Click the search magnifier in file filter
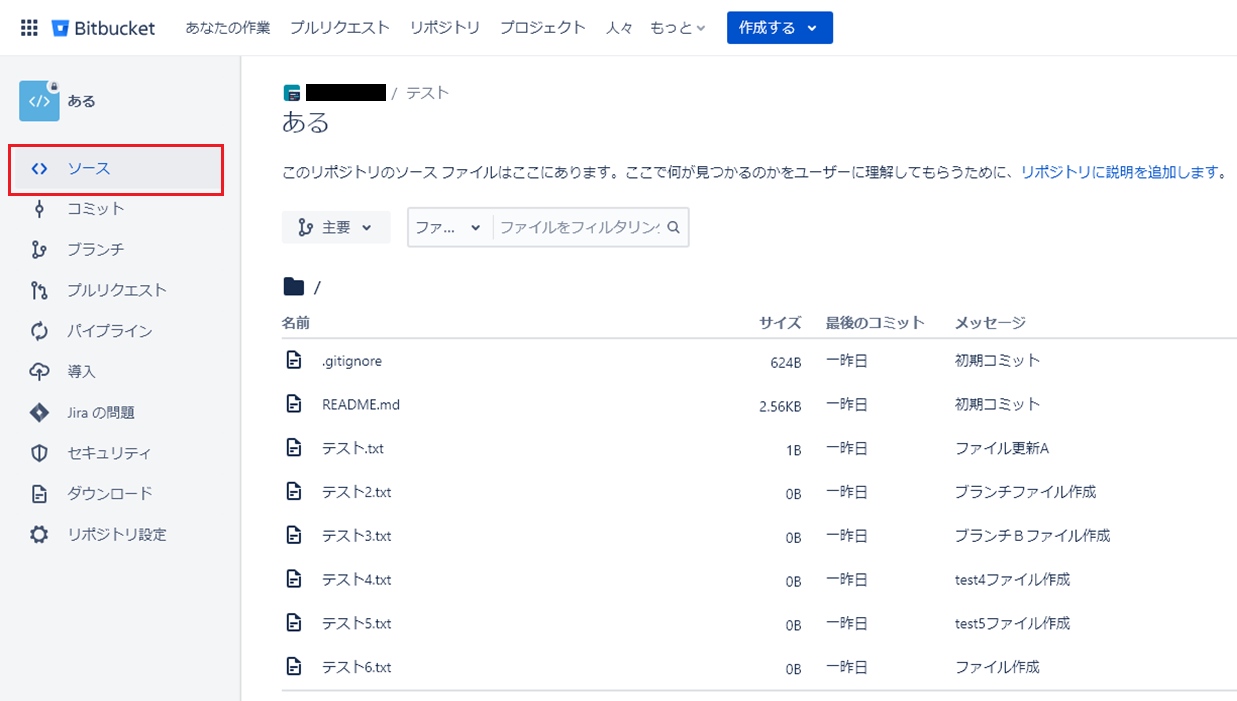The width and height of the screenshot is (1237, 701). [x=674, y=227]
